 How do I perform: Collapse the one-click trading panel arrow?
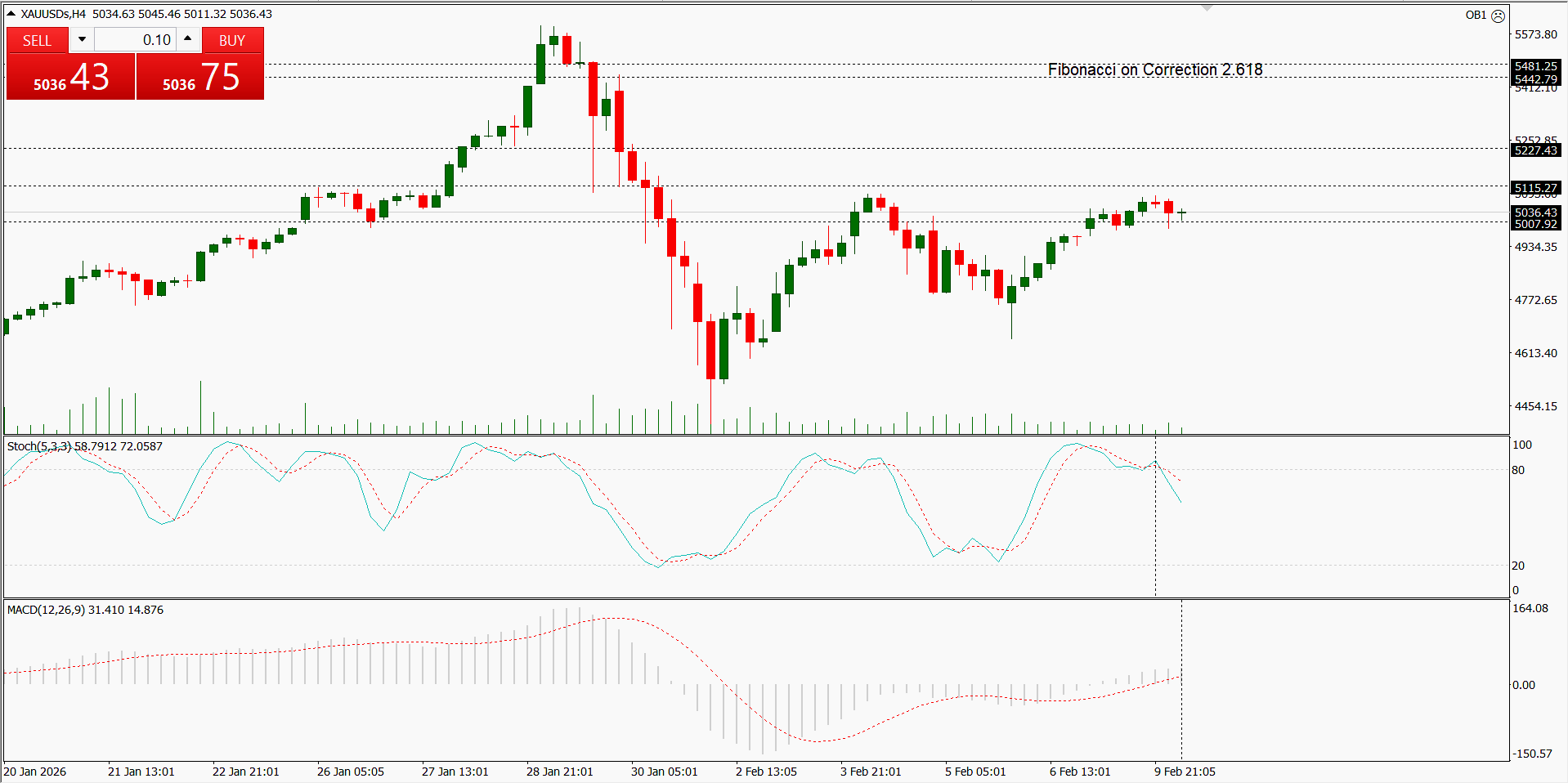[x=11, y=14]
